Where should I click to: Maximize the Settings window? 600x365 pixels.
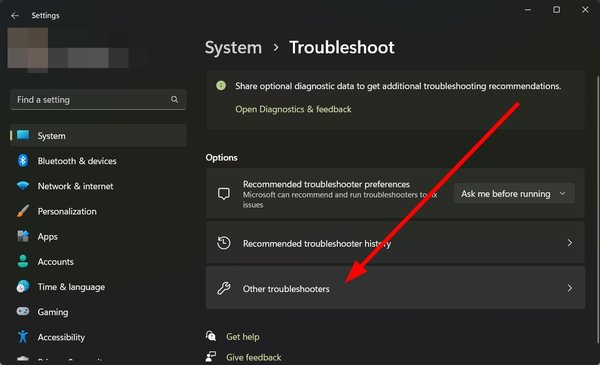(x=556, y=10)
